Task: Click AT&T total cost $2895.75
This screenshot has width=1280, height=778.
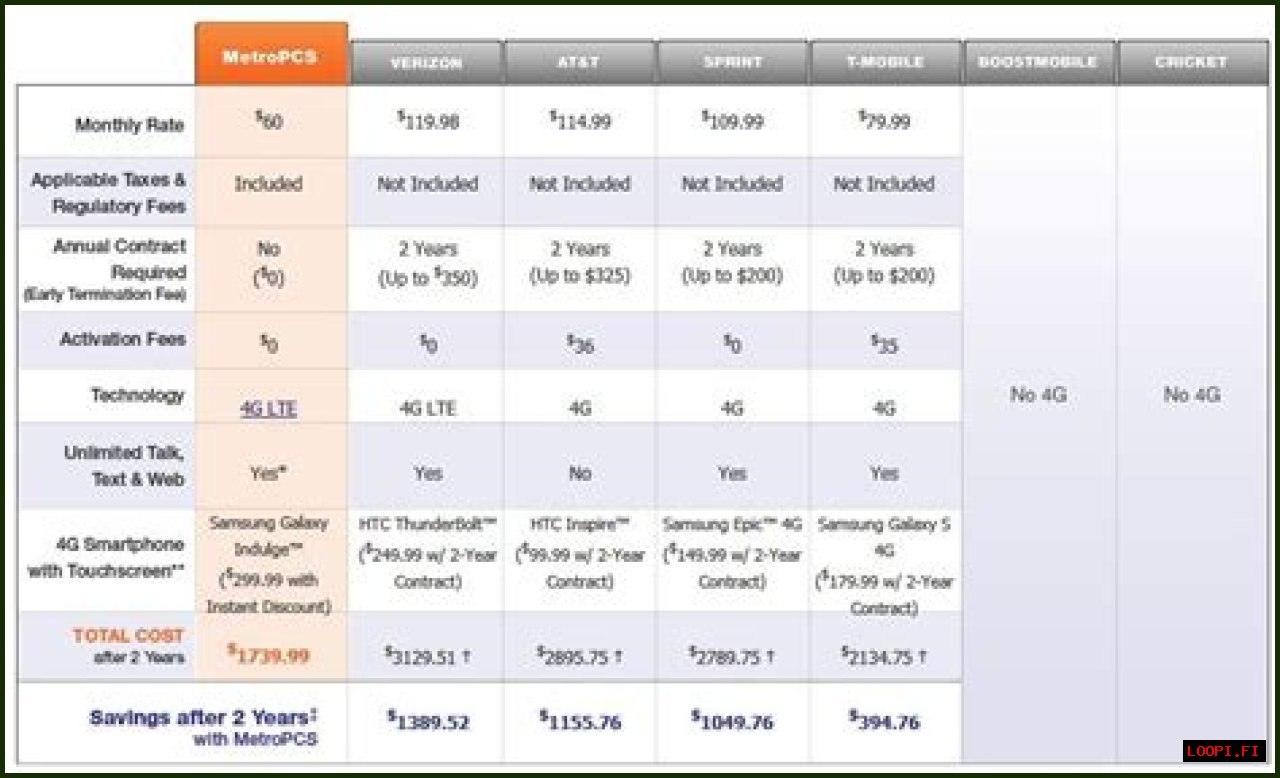Action: tap(580, 656)
